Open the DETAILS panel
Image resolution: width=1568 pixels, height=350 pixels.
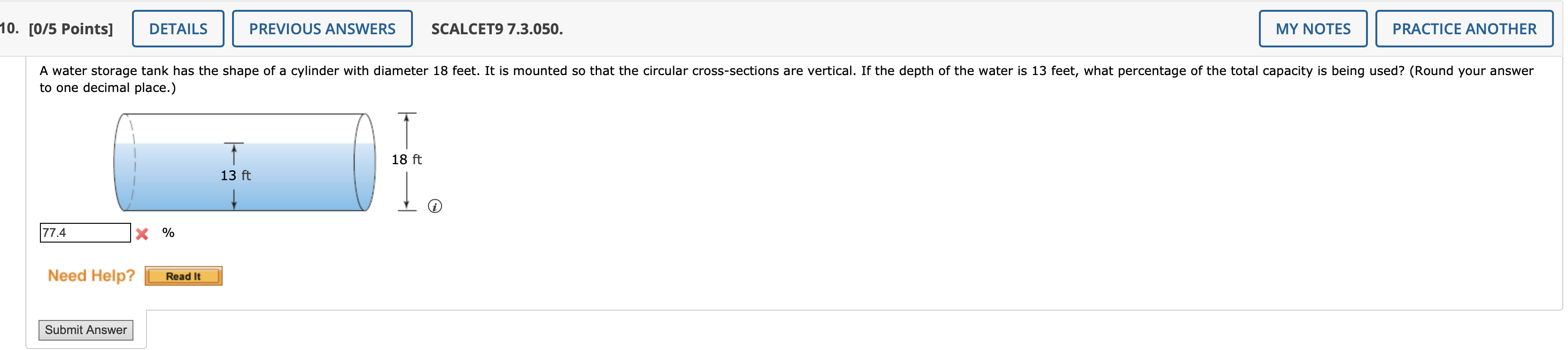tap(179, 29)
